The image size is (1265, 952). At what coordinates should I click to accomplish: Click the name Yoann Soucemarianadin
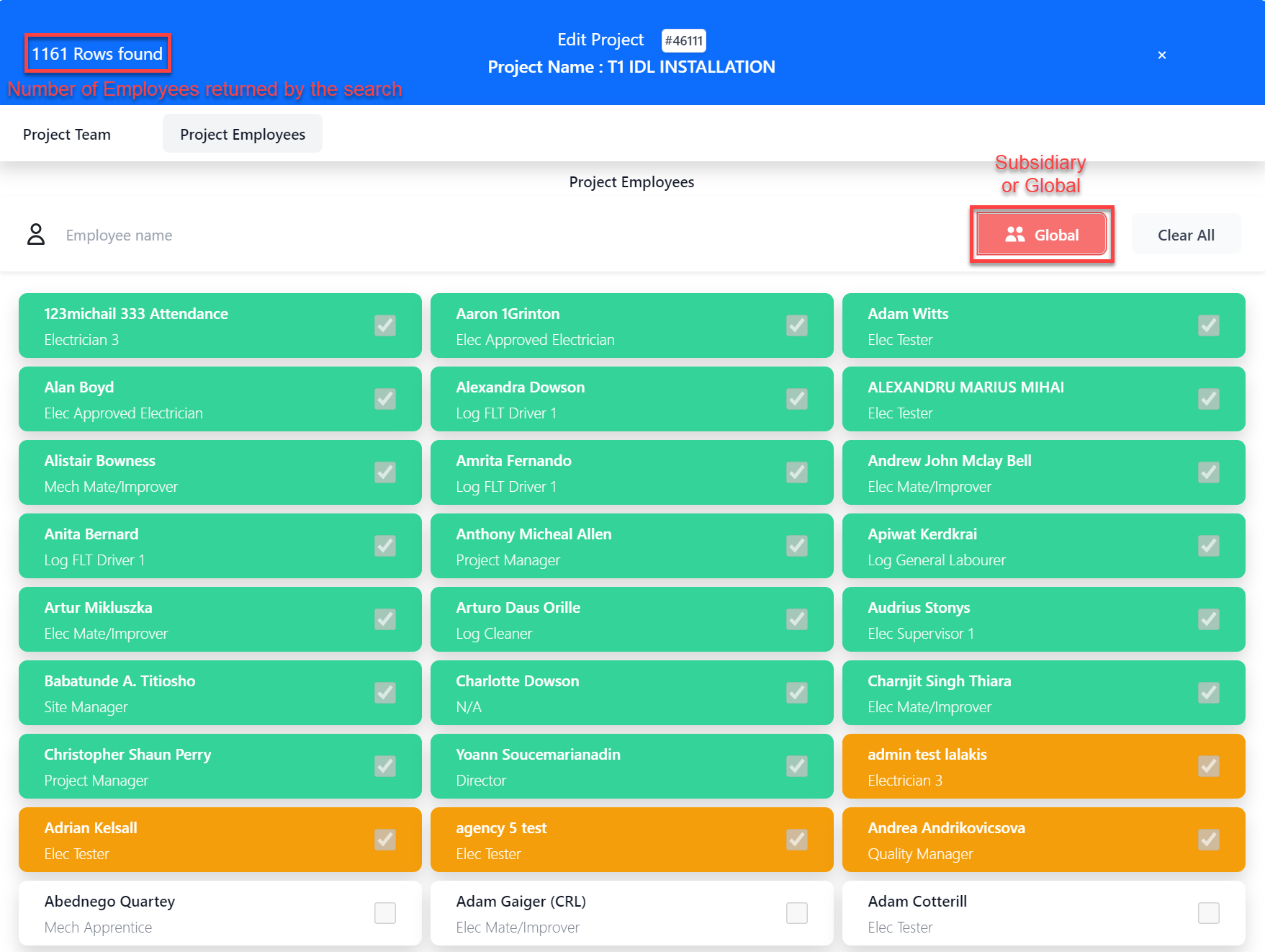click(x=538, y=755)
